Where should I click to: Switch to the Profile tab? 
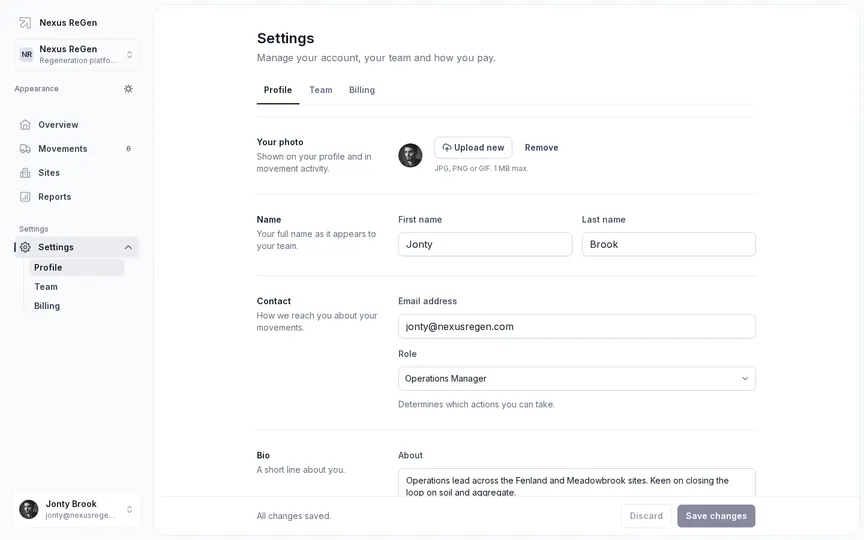[278, 90]
